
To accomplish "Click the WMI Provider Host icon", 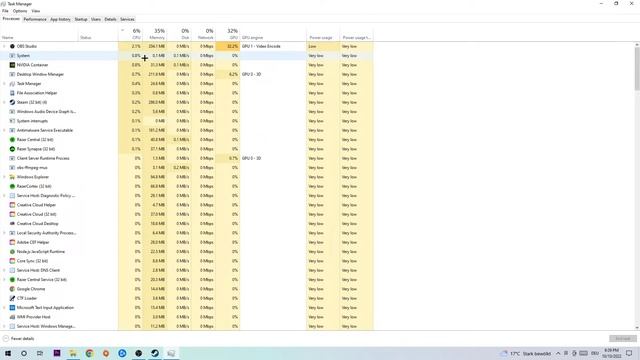I will [12, 317].
